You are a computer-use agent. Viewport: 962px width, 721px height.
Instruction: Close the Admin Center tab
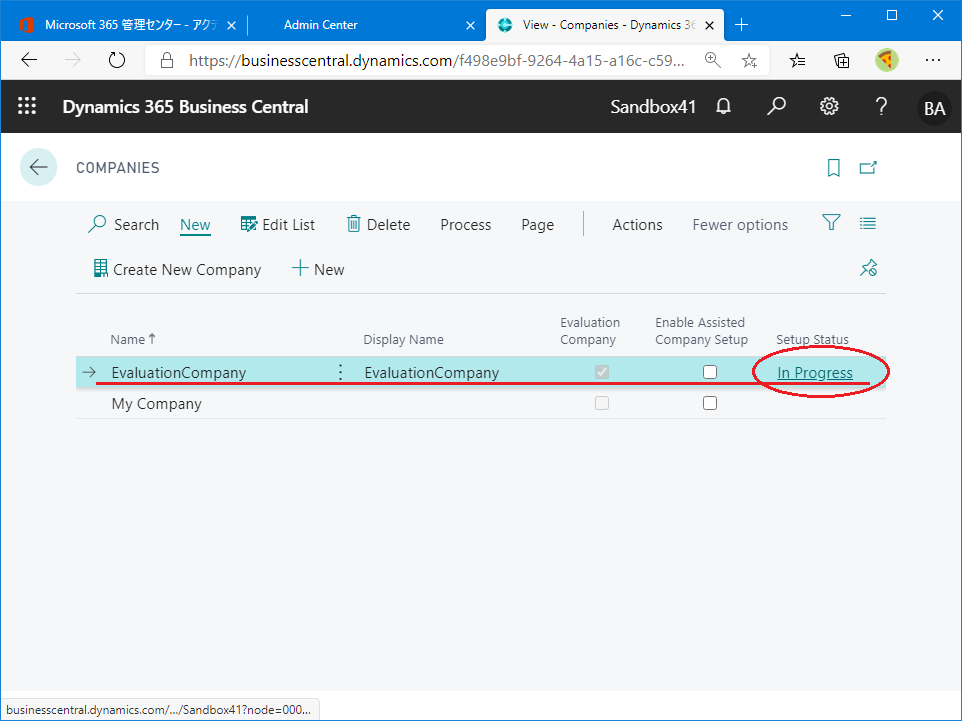[x=470, y=25]
